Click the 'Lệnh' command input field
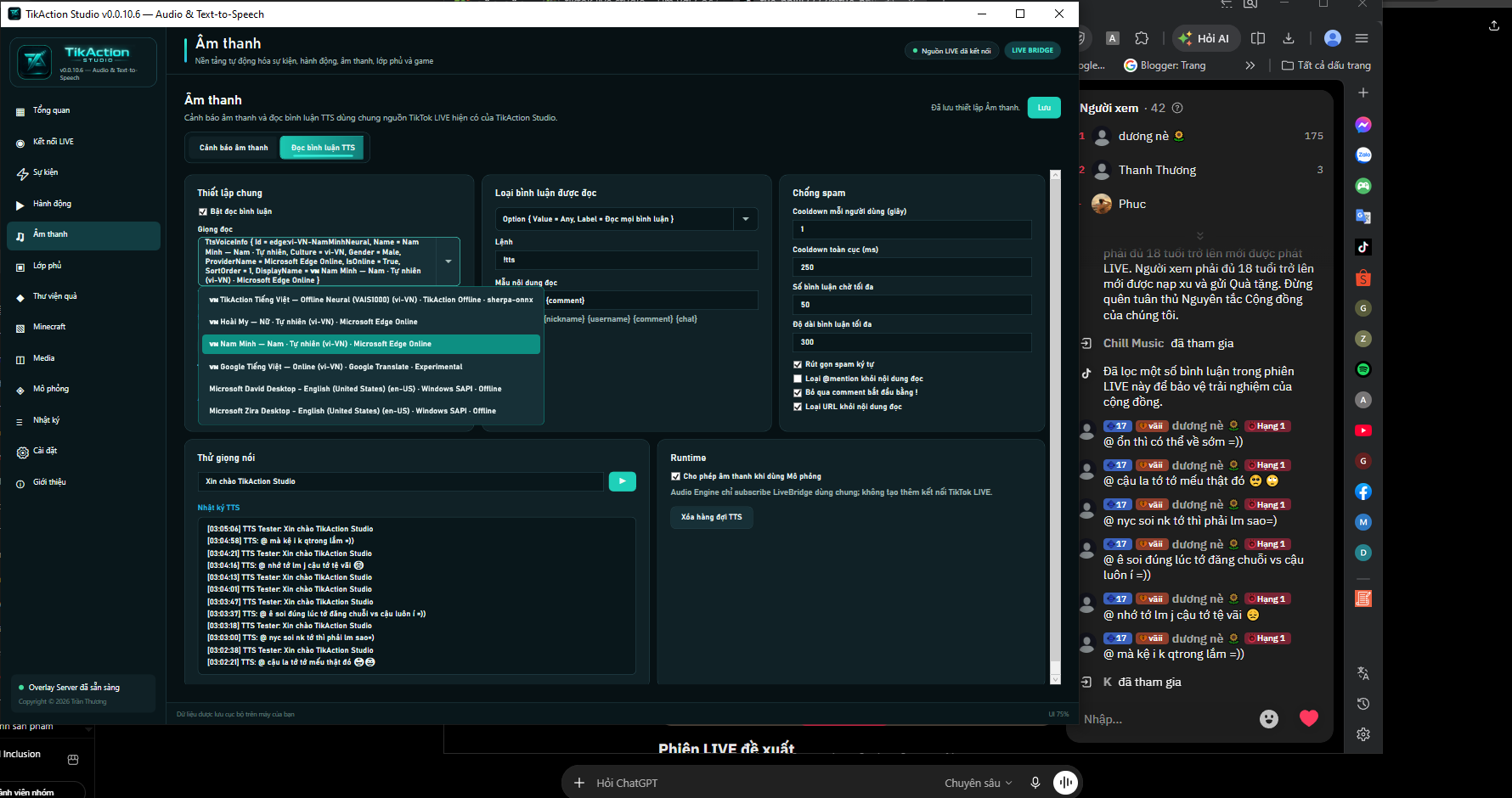This screenshot has height=798, width=1512. point(627,260)
